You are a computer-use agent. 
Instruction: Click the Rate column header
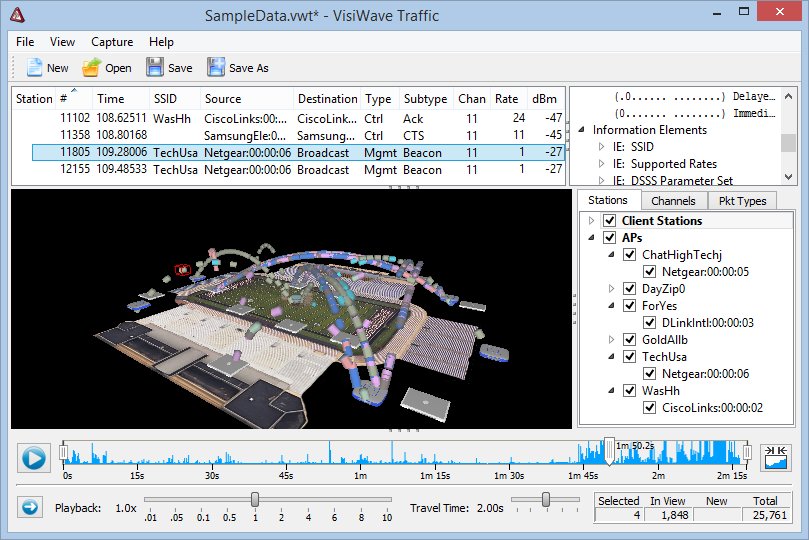[508, 99]
